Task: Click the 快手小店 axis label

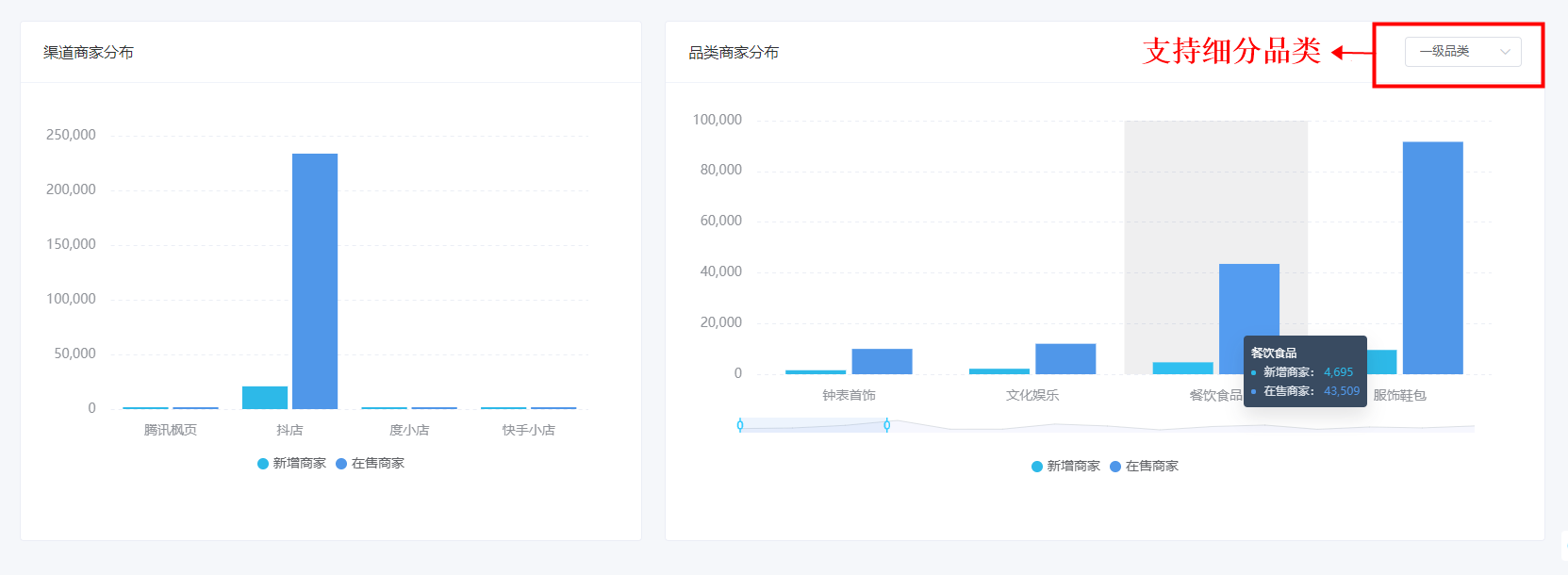Action: [x=529, y=430]
